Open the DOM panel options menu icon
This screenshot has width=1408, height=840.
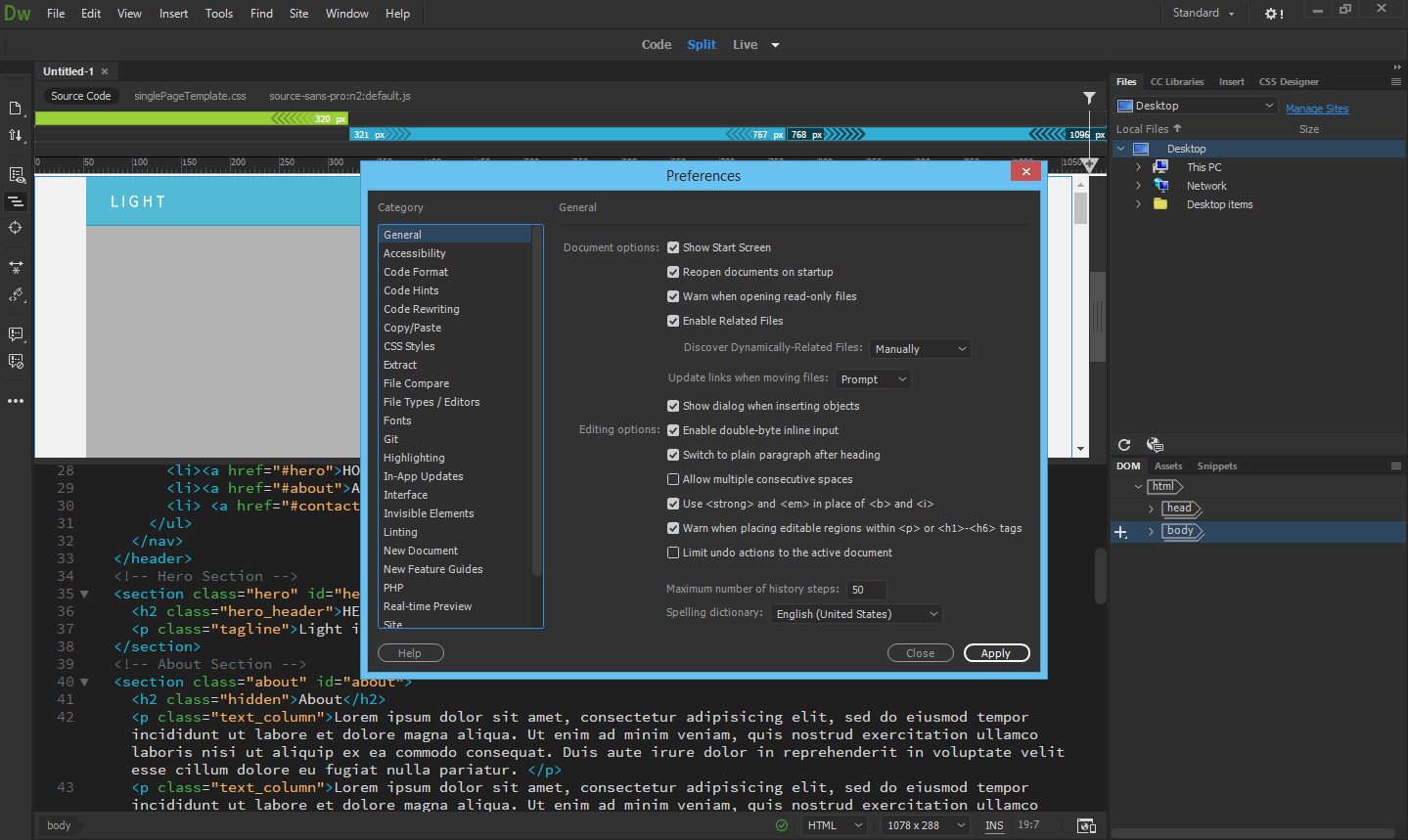[1396, 466]
